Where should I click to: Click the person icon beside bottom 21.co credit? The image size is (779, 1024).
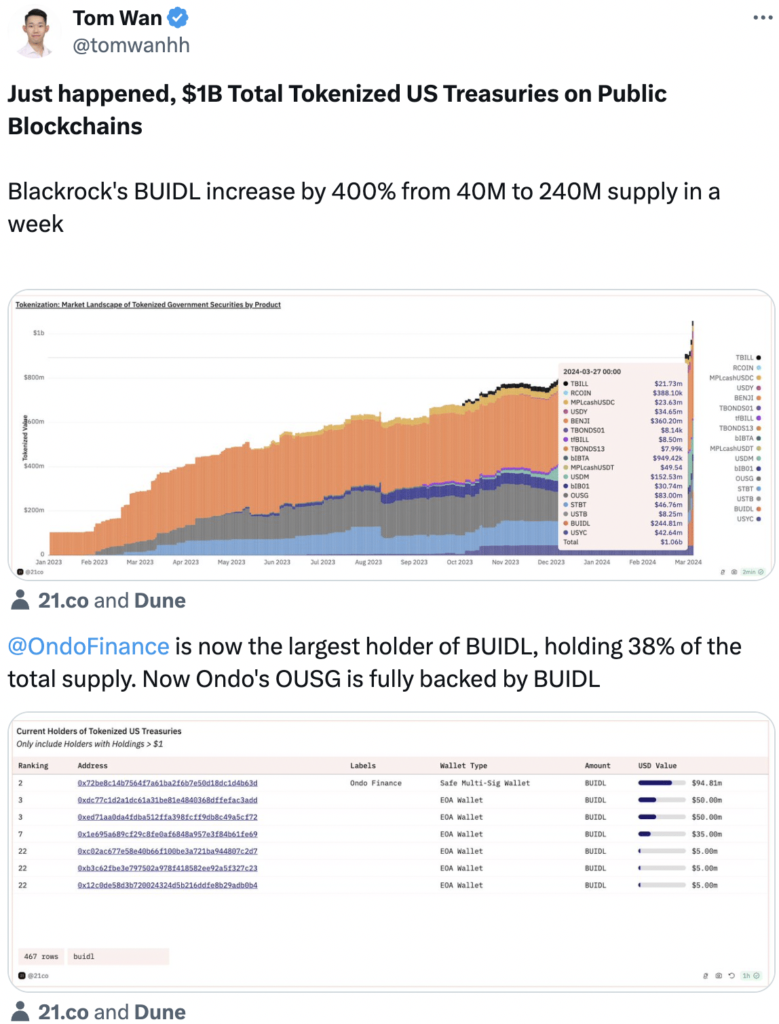click(20, 1011)
